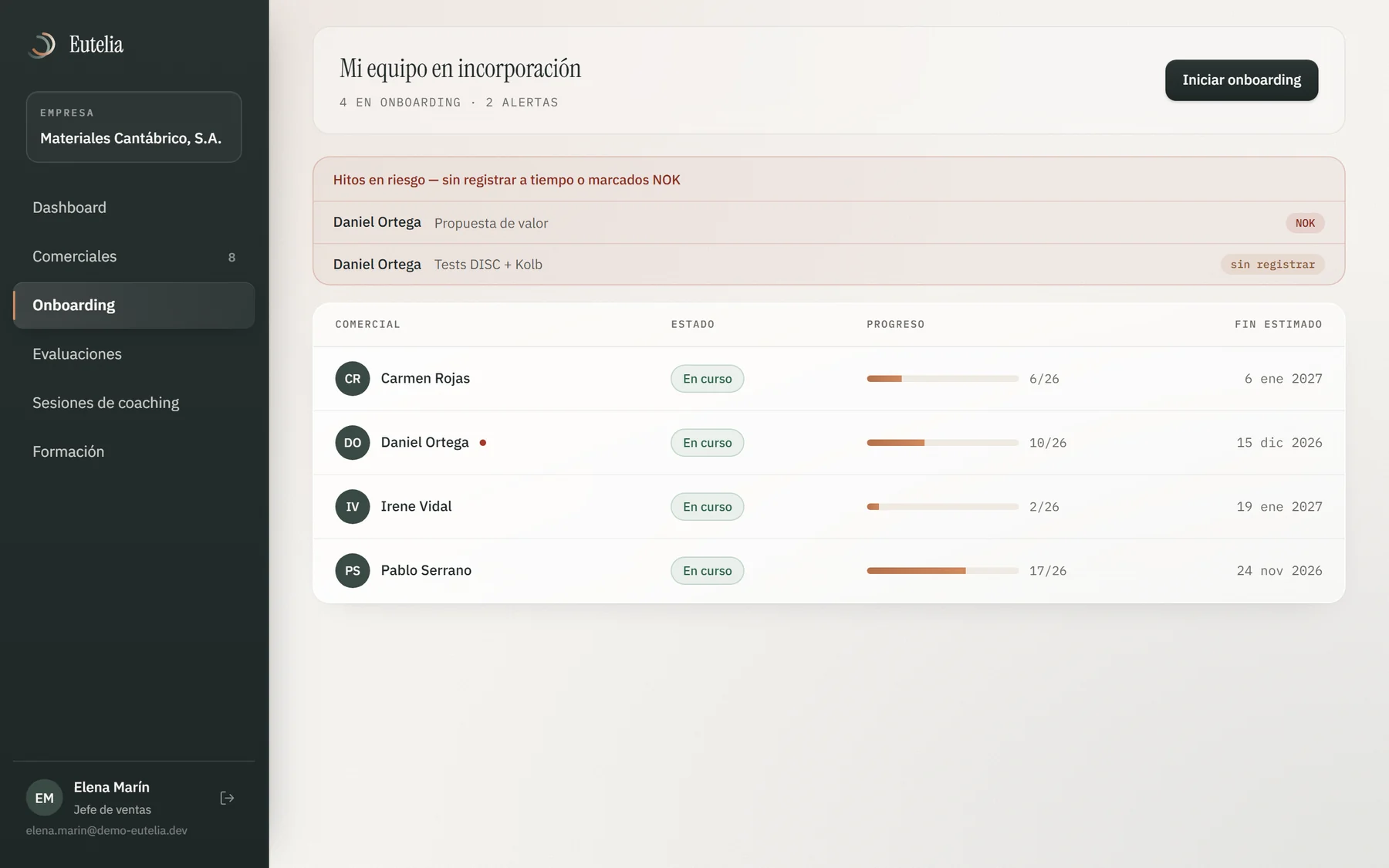This screenshot has height=868, width=1389.
Task: Click En curso status for Carmen Rojas
Action: click(x=707, y=379)
